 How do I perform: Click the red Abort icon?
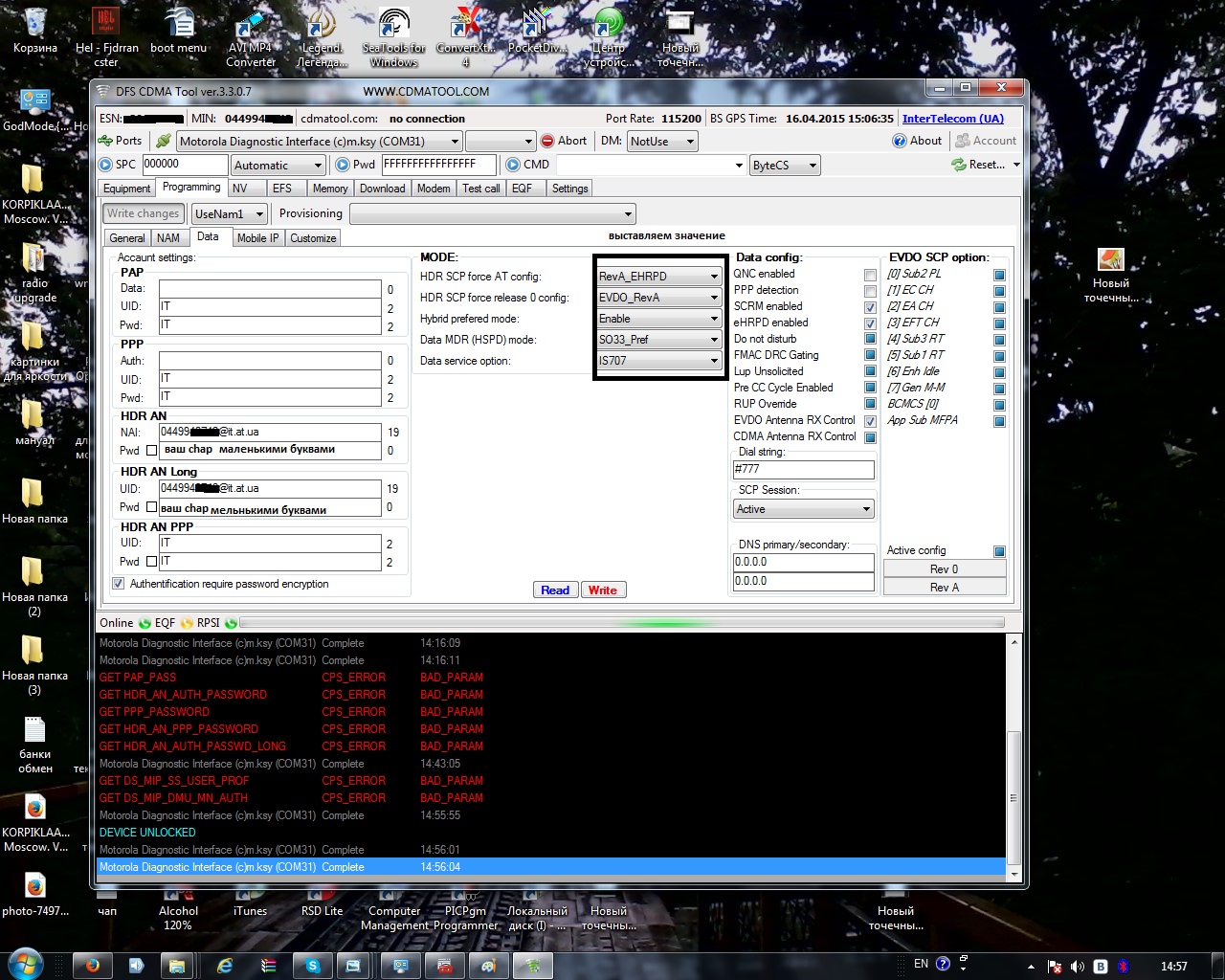547,141
